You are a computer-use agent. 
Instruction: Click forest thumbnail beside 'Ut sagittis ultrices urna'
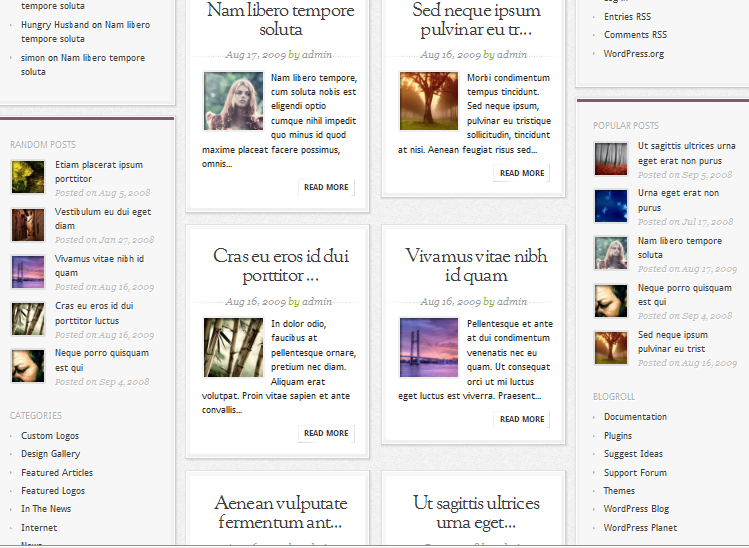pyautogui.click(x=611, y=159)
